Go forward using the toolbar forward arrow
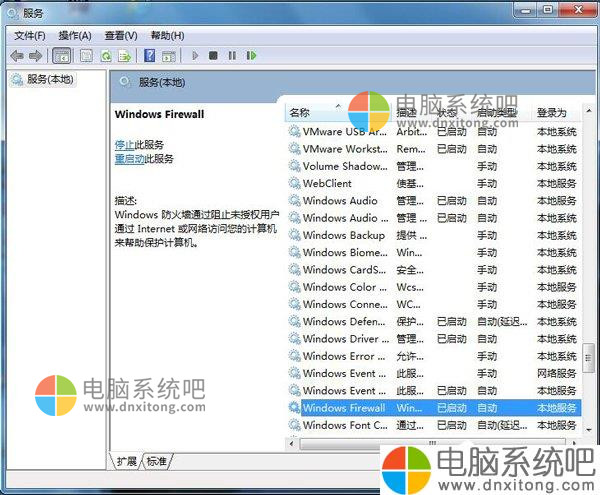600x495 pixels. [35, 56]
